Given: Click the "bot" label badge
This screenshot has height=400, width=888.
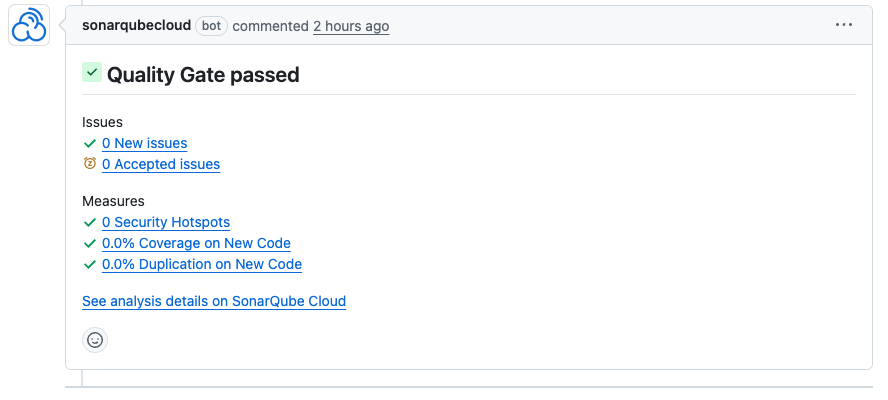Looking at the screenshot, I should pyautogui.click(x=211, y=26).
